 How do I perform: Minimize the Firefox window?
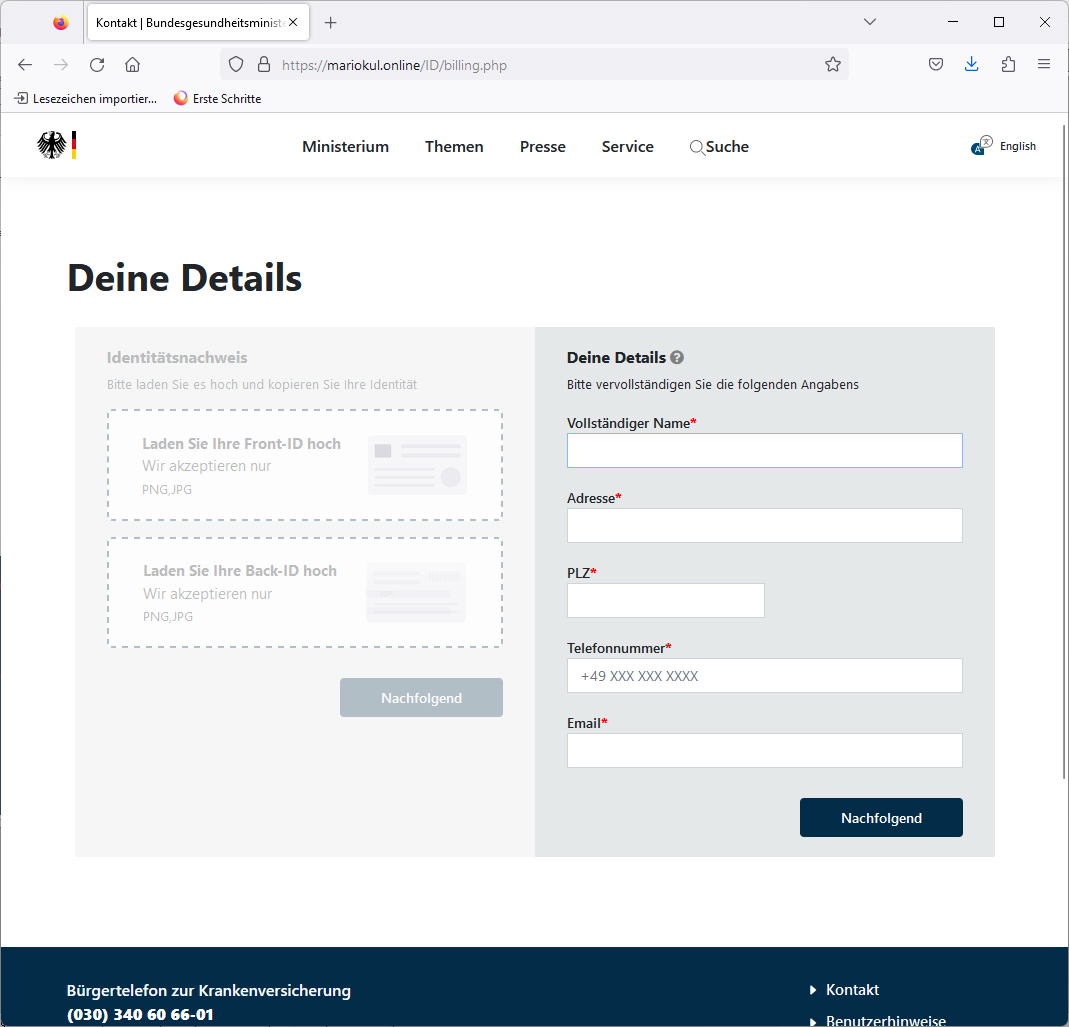click(953, 22)
